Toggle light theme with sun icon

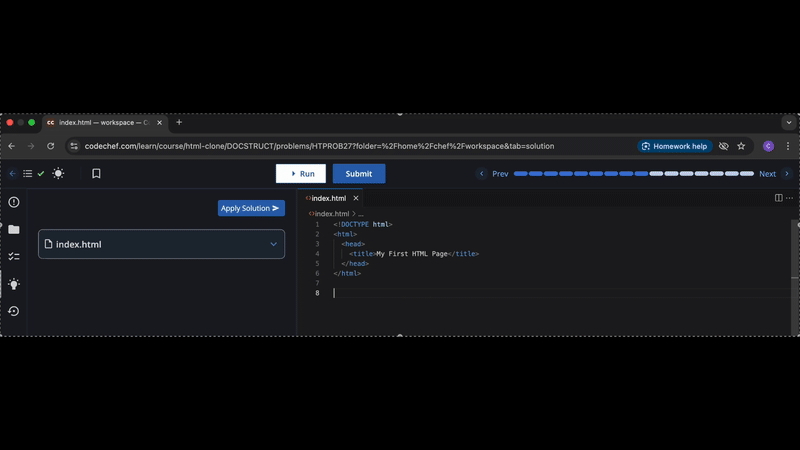(58, 173)
